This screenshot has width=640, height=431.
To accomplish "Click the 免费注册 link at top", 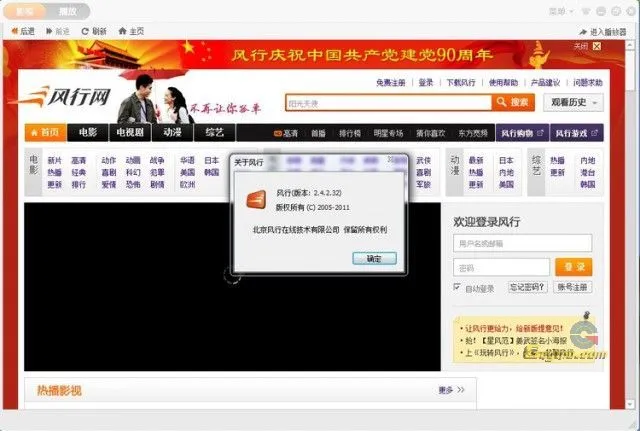I will [x=391, y=83].
